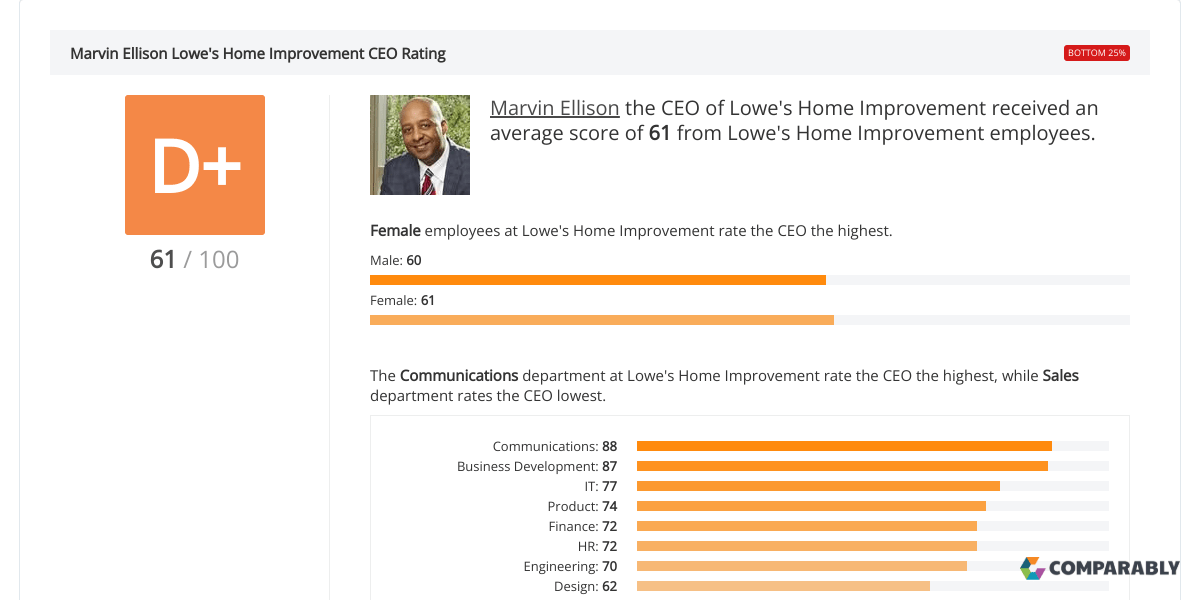Open the Marvin Ellison link
Image resolution: width=1200 pixels, height=600 pixels.
click(x=554, y=108)
